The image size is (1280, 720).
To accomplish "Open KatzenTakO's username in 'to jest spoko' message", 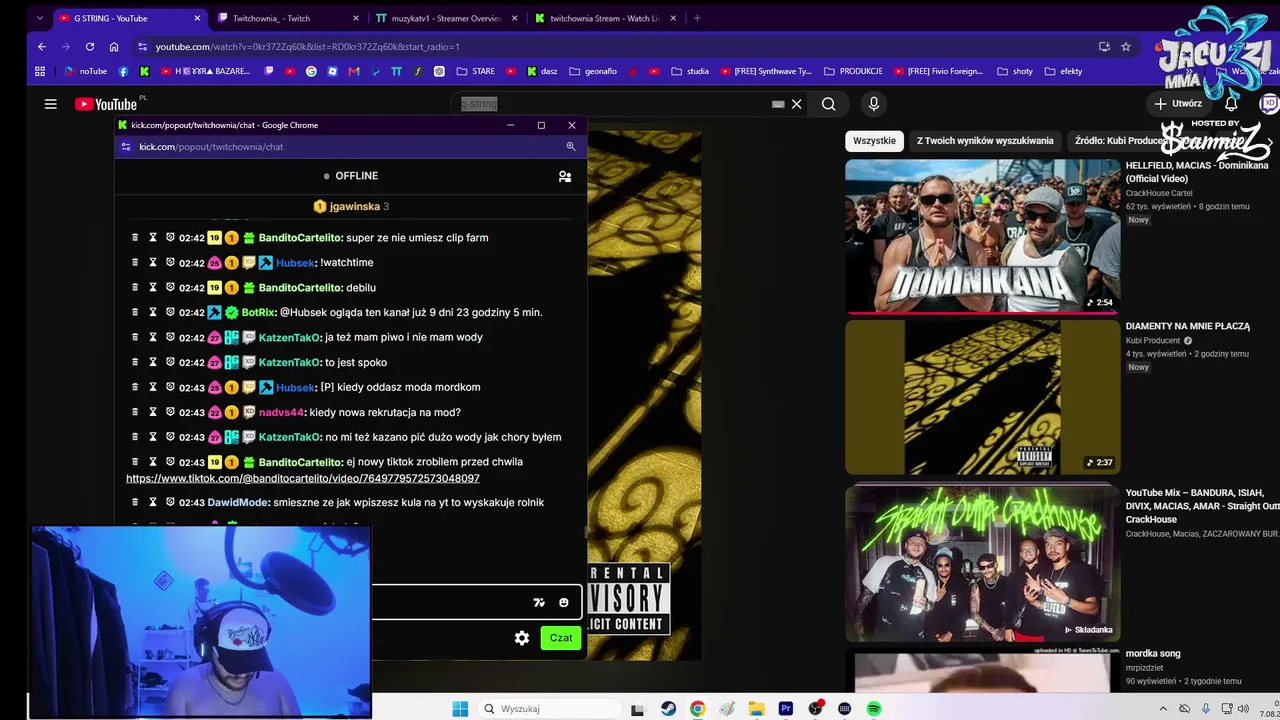I will click(290, 362).
